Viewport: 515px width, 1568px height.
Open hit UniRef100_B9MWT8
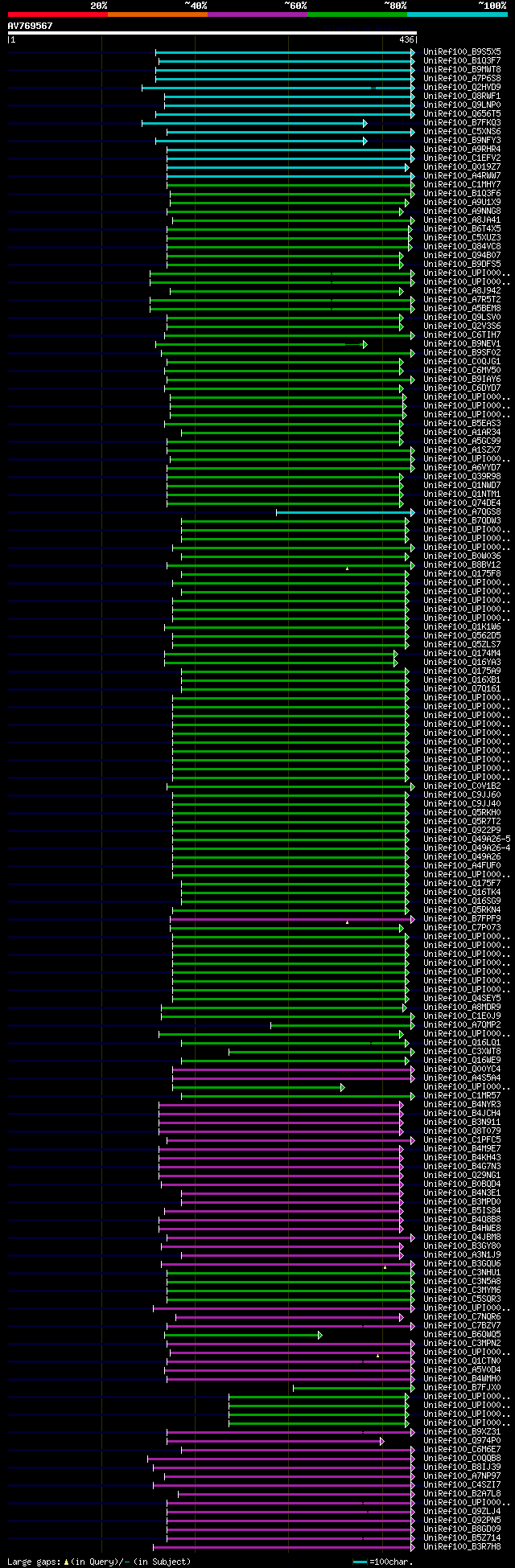click(x=462, y=69)
